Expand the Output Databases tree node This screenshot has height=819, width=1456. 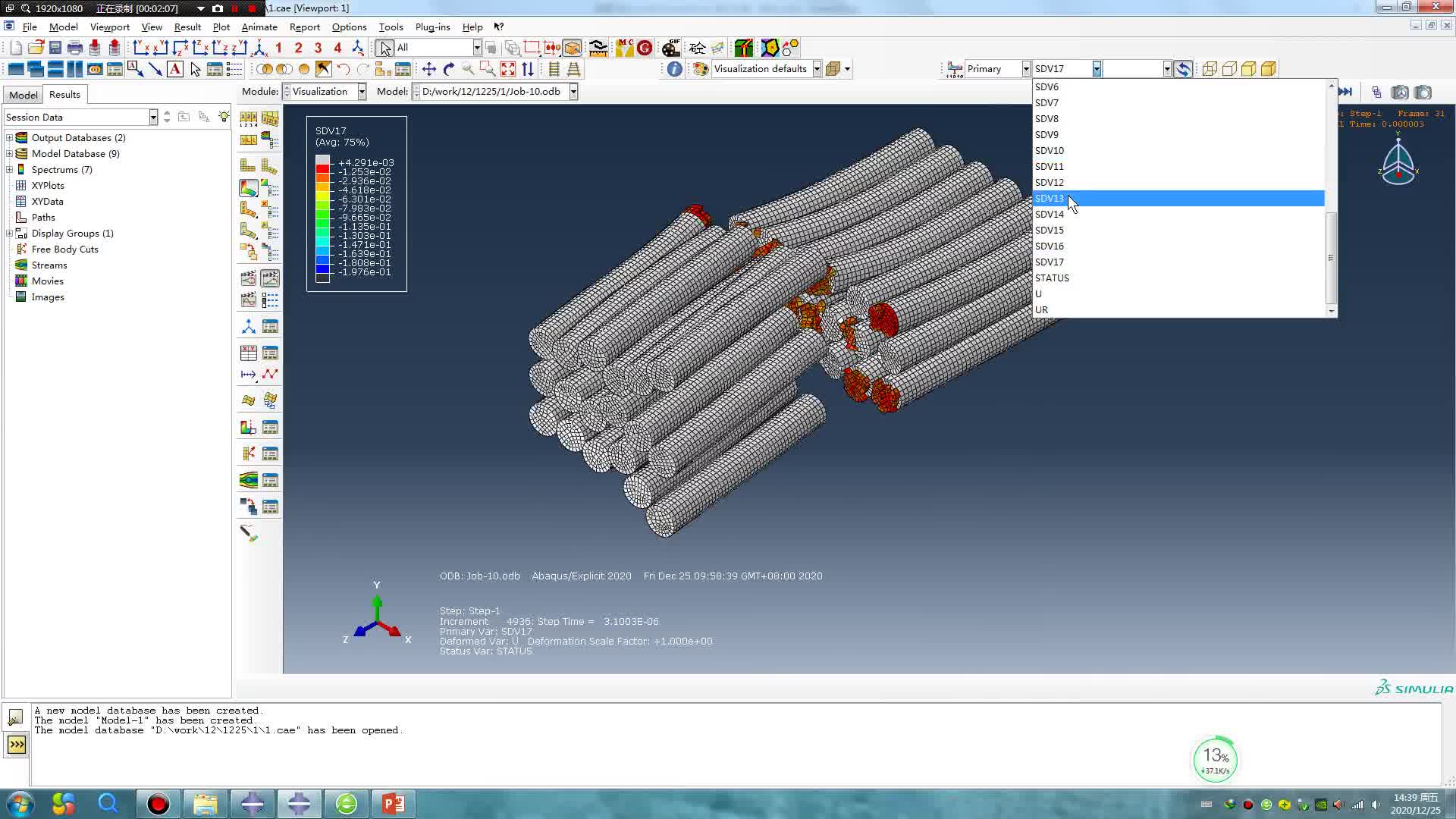10,138
